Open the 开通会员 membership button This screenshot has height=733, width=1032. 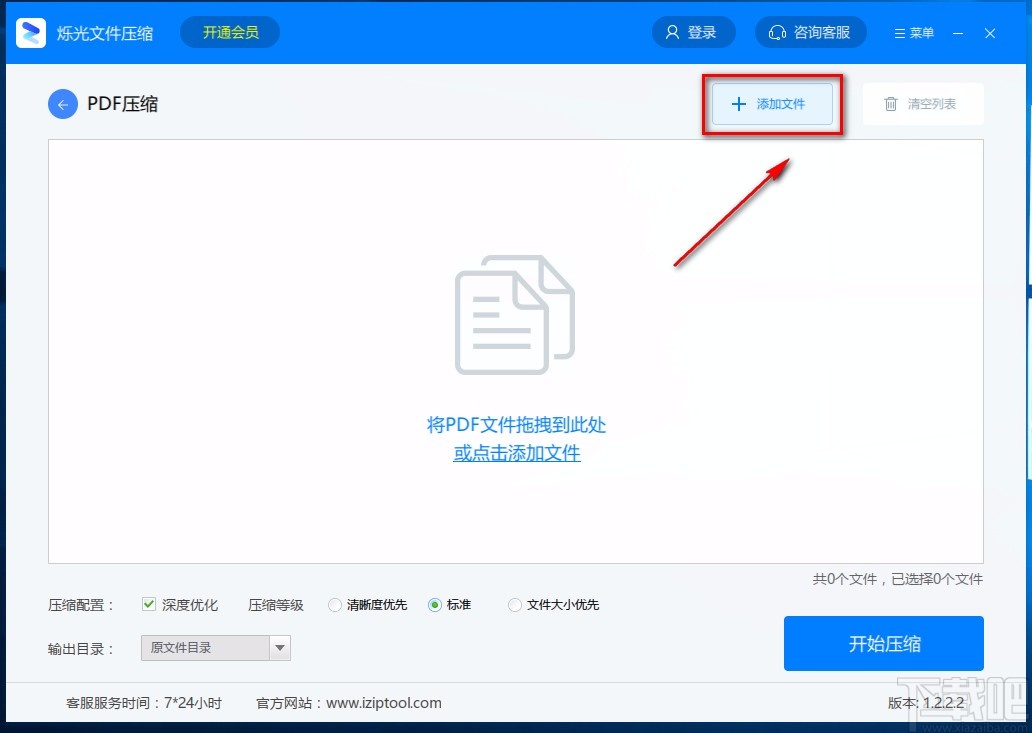click(230, 32)
